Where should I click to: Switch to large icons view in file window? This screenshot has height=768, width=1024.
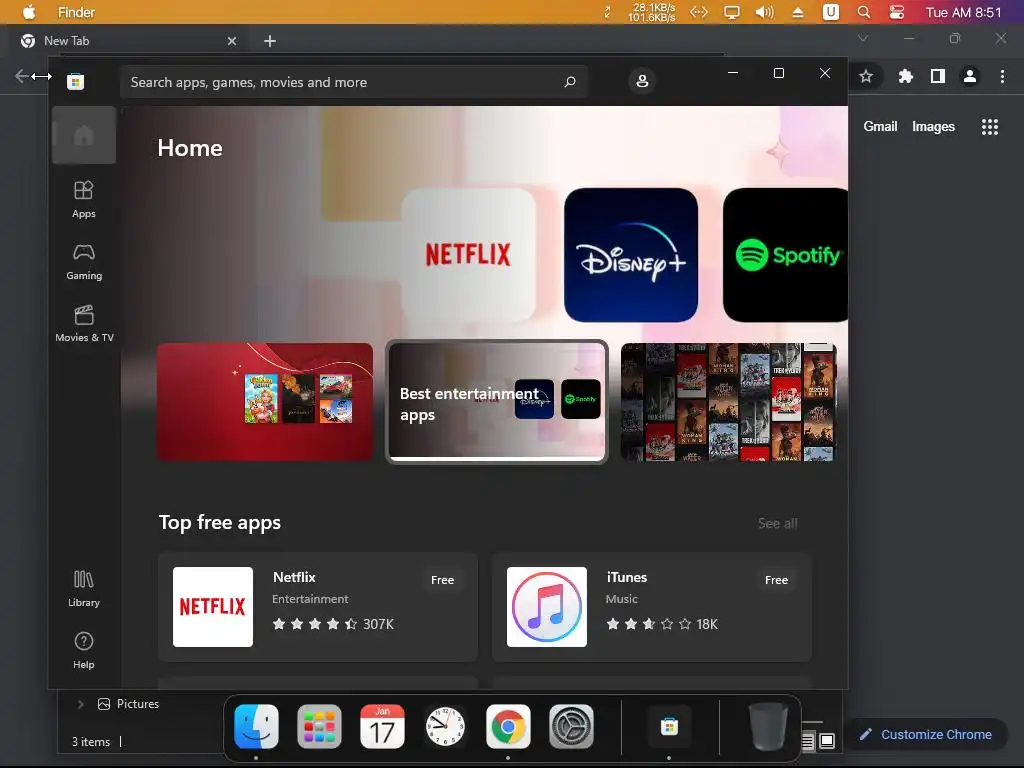[x=827, y=741]
